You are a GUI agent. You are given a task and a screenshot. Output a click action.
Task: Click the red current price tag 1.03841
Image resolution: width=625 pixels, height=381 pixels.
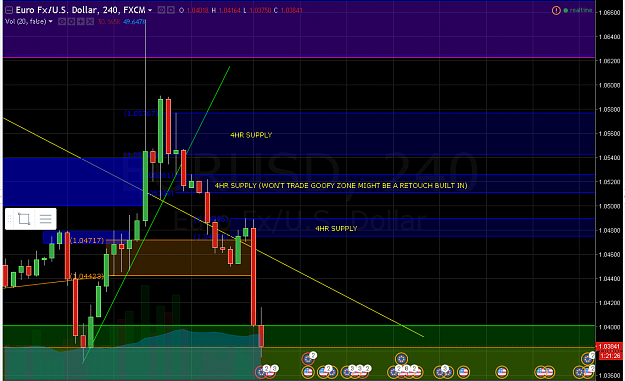coord(609,347)
